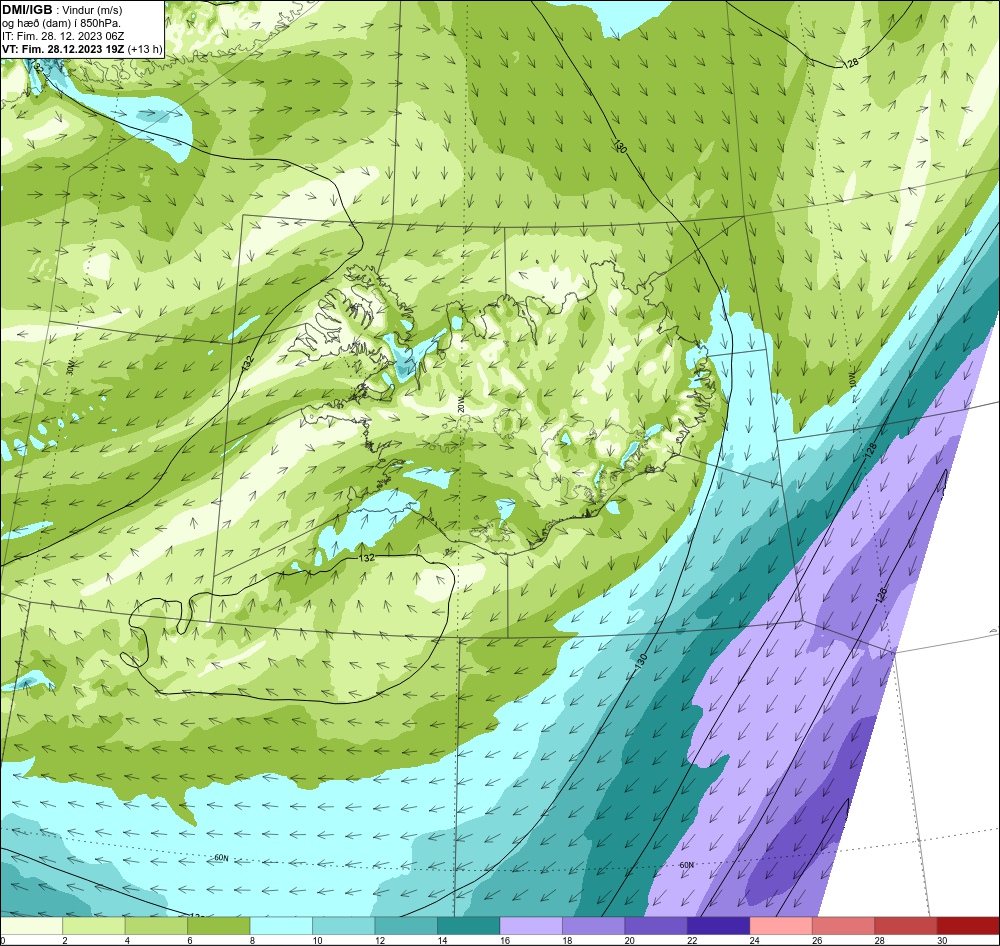
Task: Click the 'VT: Fim. 28.12.2023 19Z (+13 h)' line
Action: point(82,49)
